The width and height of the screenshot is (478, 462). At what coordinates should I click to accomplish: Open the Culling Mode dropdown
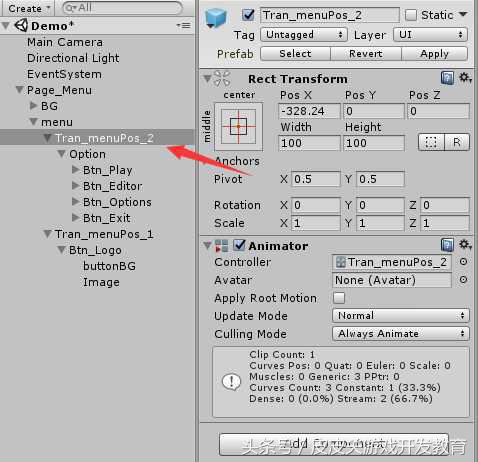click(401, 334)
